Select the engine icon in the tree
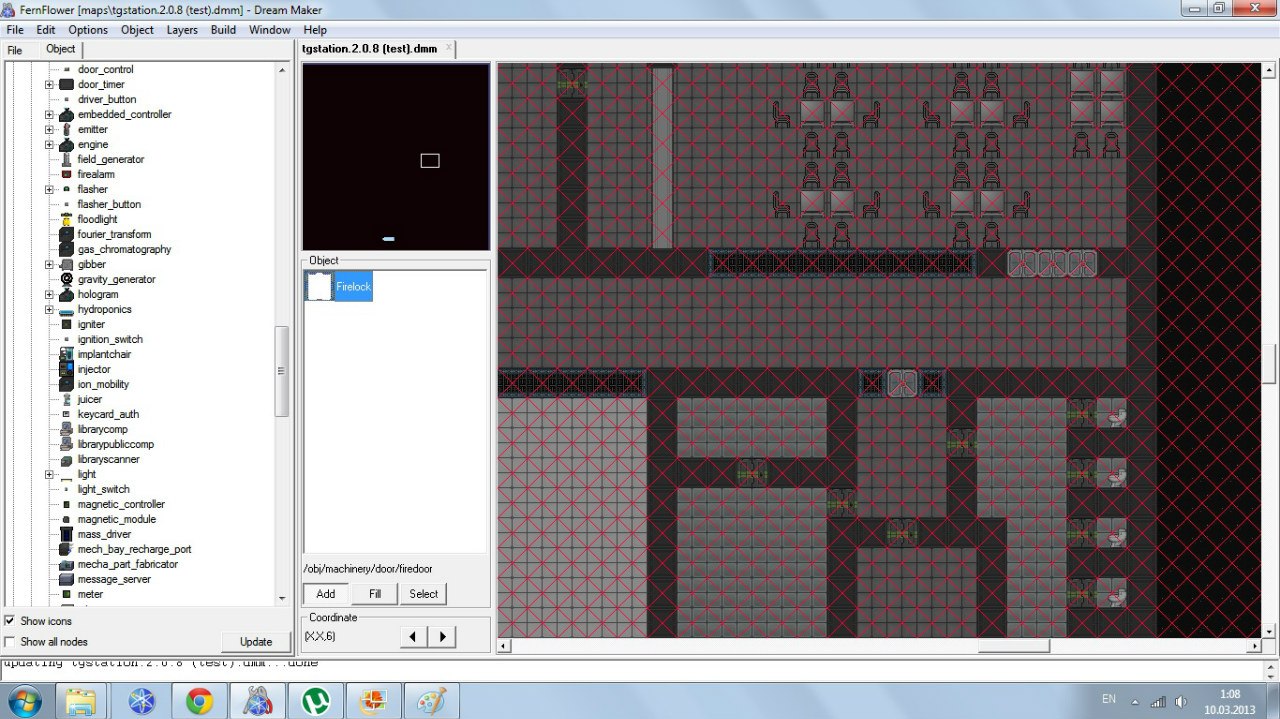The height and width of the screenshot is (719, 1280). pyautogui.click(x=67, y=144)
